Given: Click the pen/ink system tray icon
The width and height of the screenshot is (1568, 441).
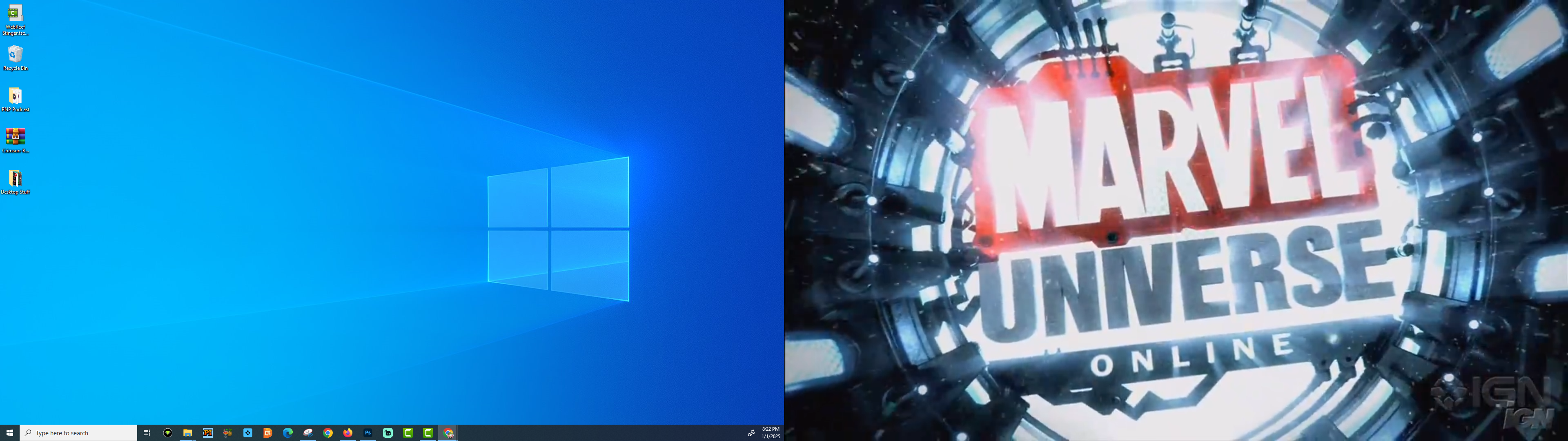Looking at the screenshot, I should tap(751, 433).
